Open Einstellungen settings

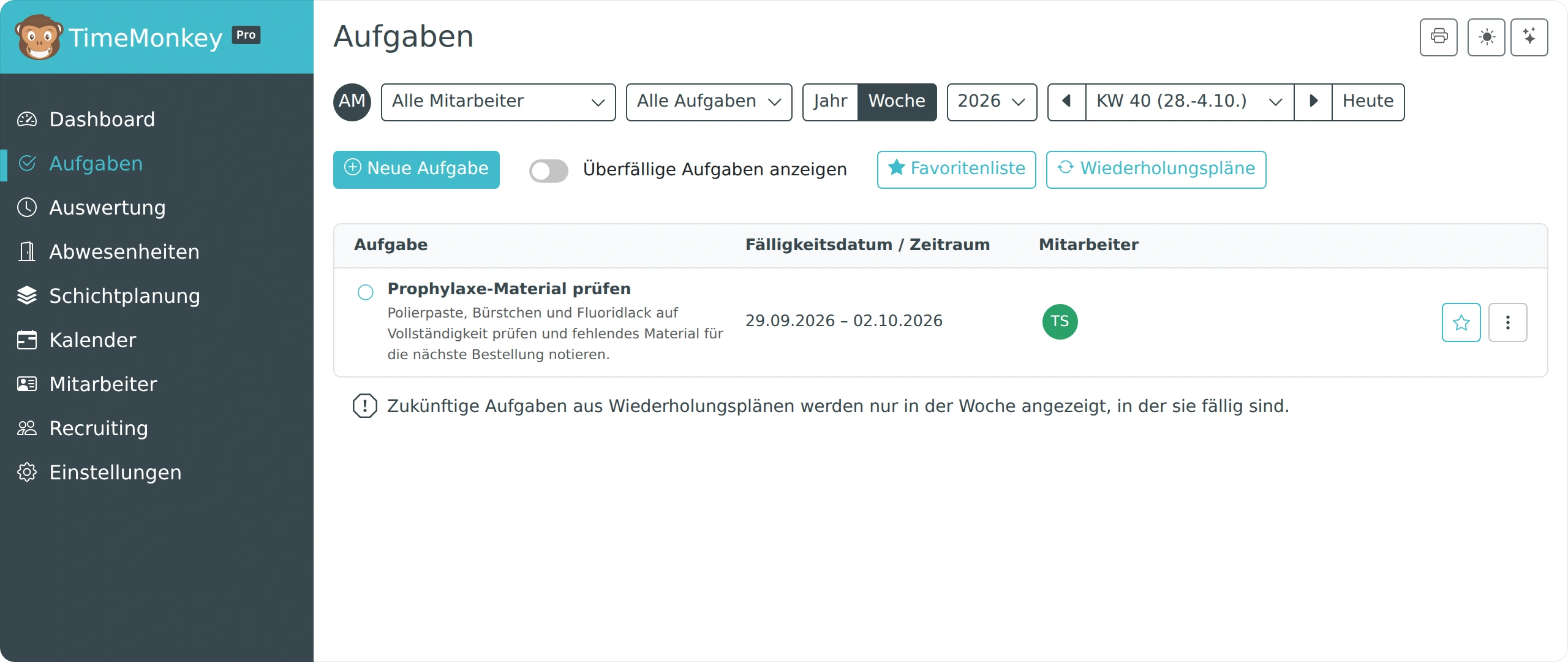pos(157,473)
